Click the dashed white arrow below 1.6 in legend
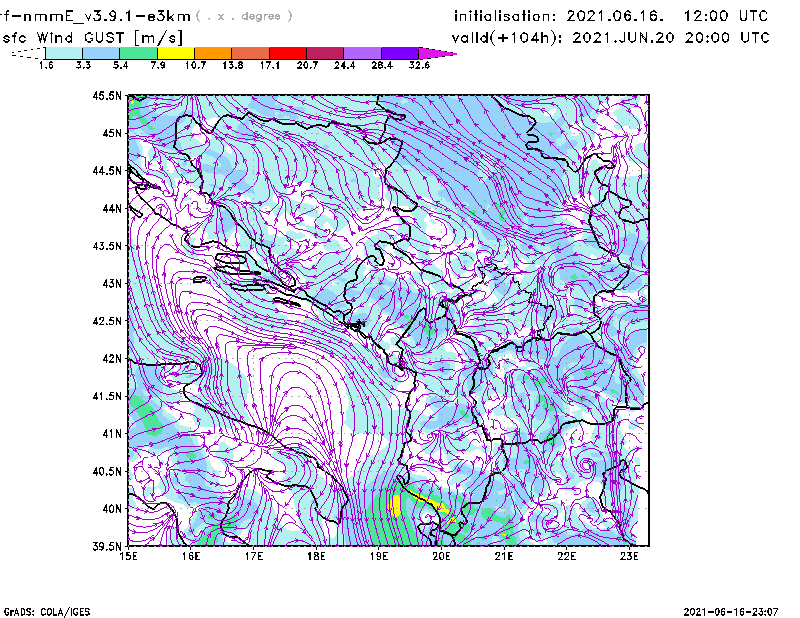The image size is (800, 618). tap(28, 53)
